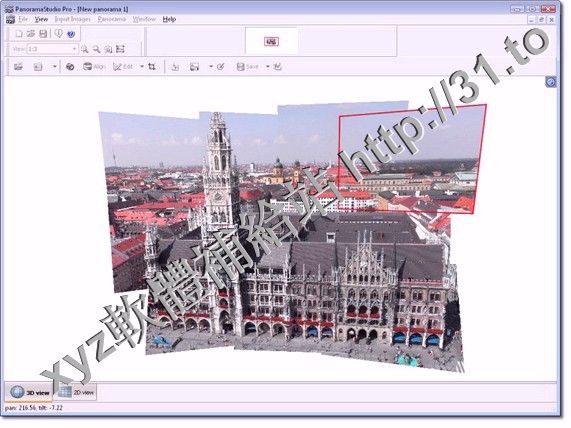571x428 pixels.
Task: Open the Help menu
Action: click(169, 19)
